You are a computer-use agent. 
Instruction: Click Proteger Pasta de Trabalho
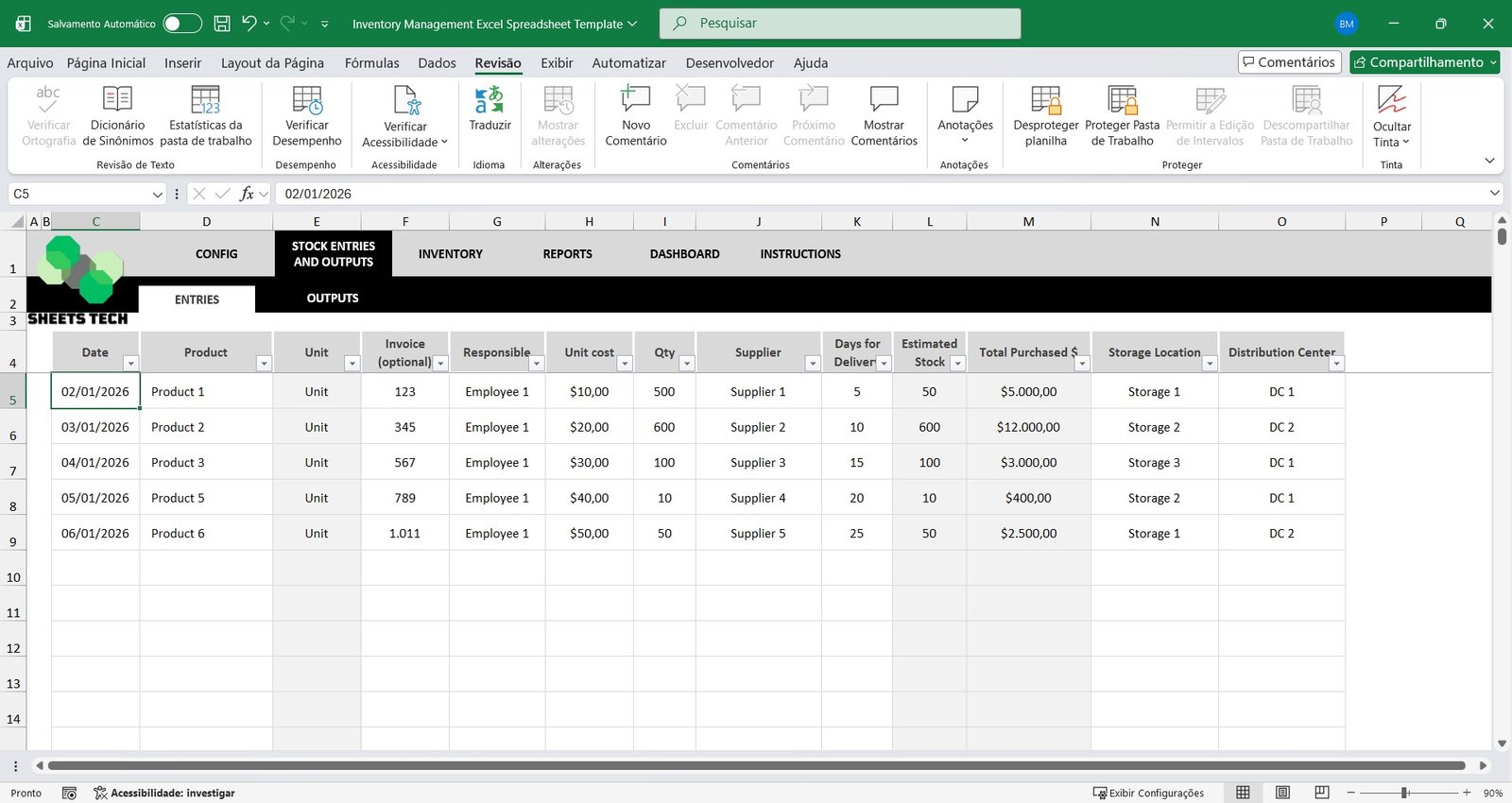(1122, 115)
